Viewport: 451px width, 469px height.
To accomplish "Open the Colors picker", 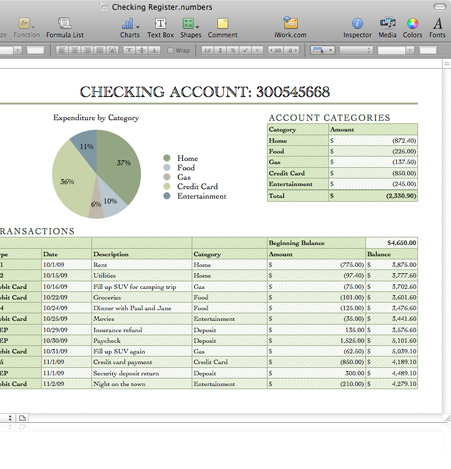I will (412, 27).
